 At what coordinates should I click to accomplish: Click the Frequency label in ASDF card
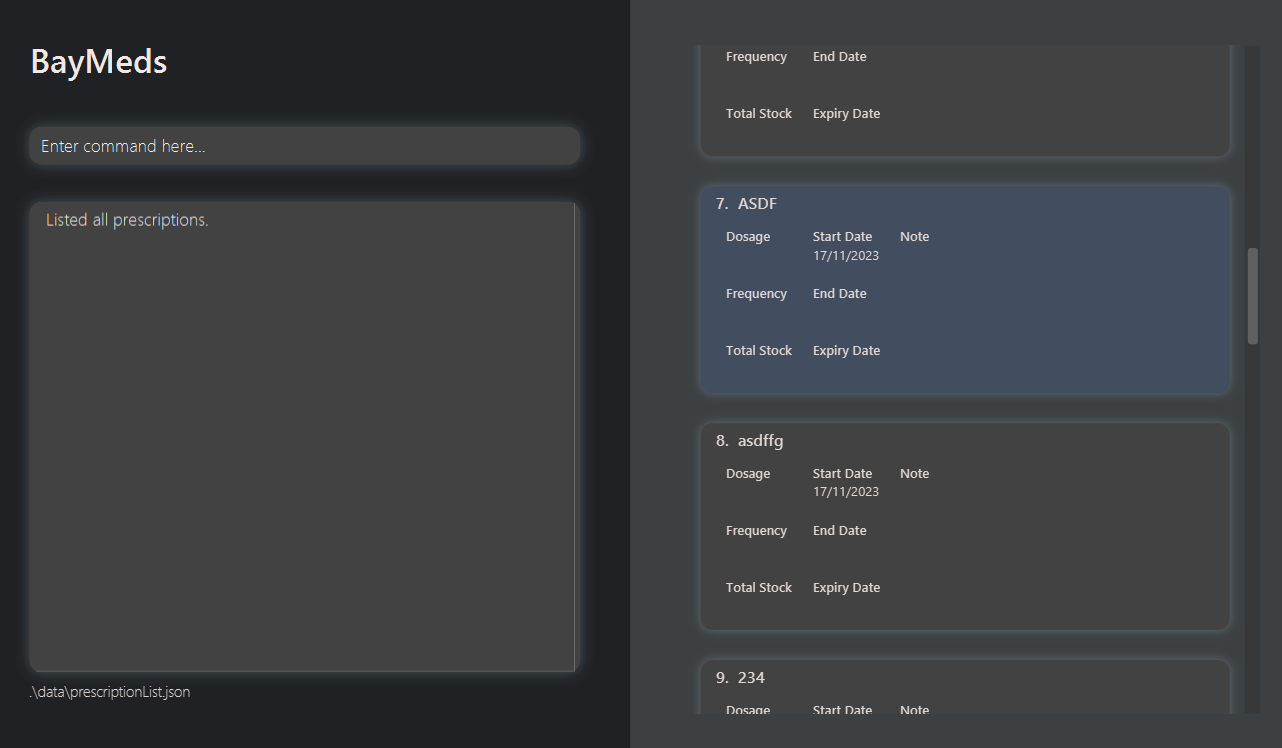[756, 294]
